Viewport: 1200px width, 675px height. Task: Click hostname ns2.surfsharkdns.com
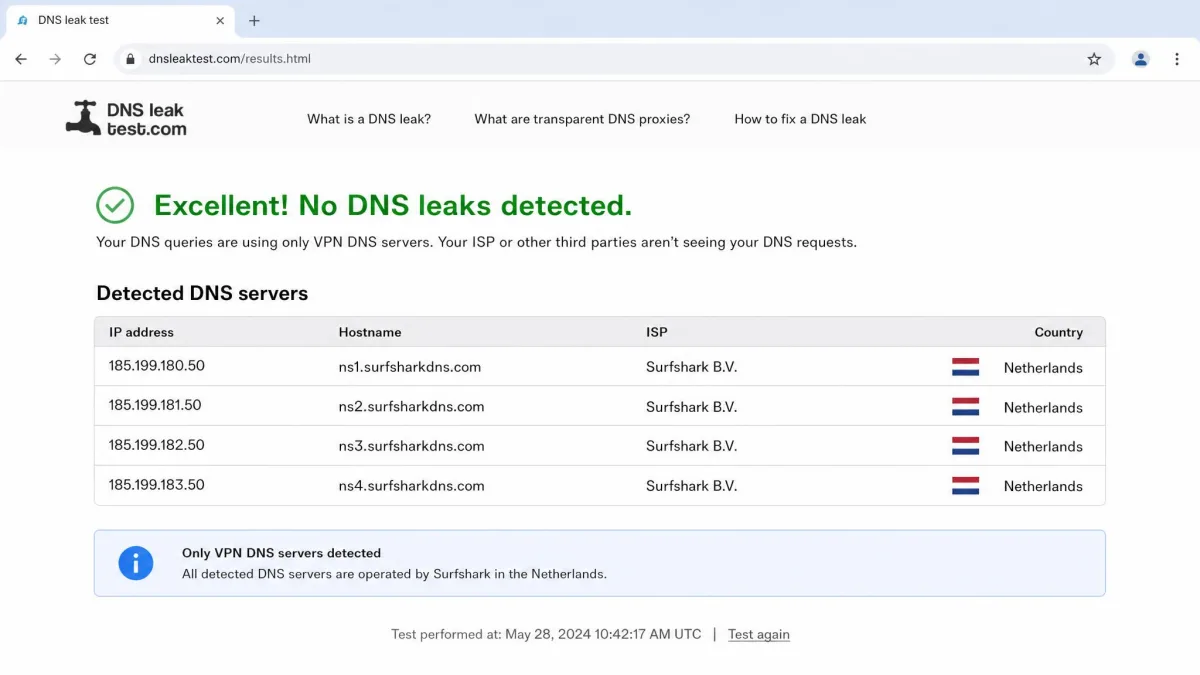[412, 407]
